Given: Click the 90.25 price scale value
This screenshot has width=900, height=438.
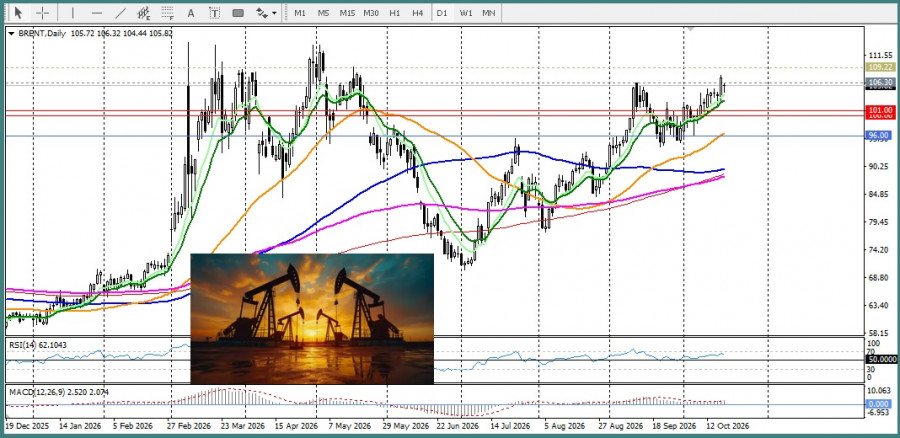Looking at the screenshot, I should (879, 166).
